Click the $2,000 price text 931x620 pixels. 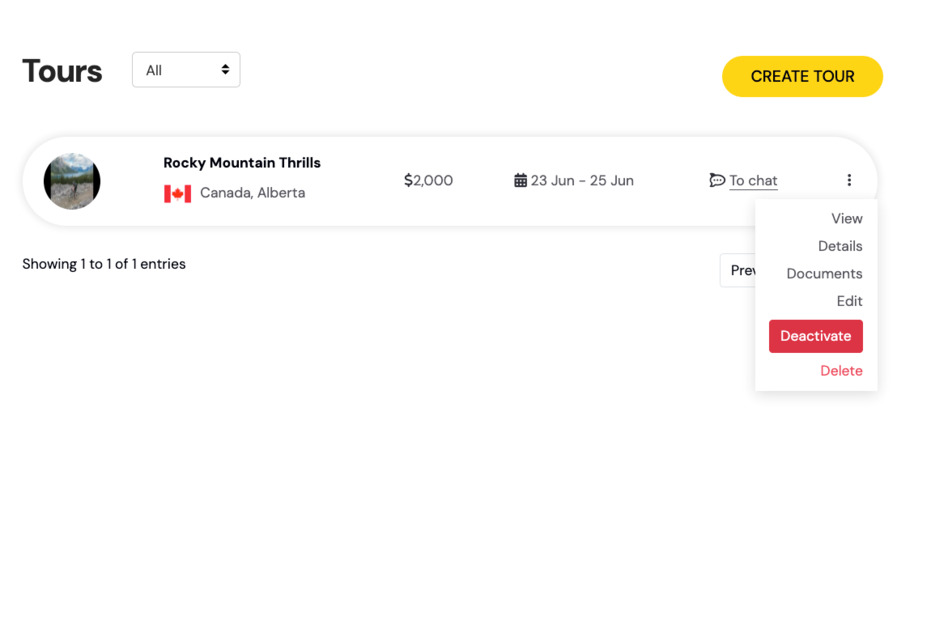pos(428,181)
